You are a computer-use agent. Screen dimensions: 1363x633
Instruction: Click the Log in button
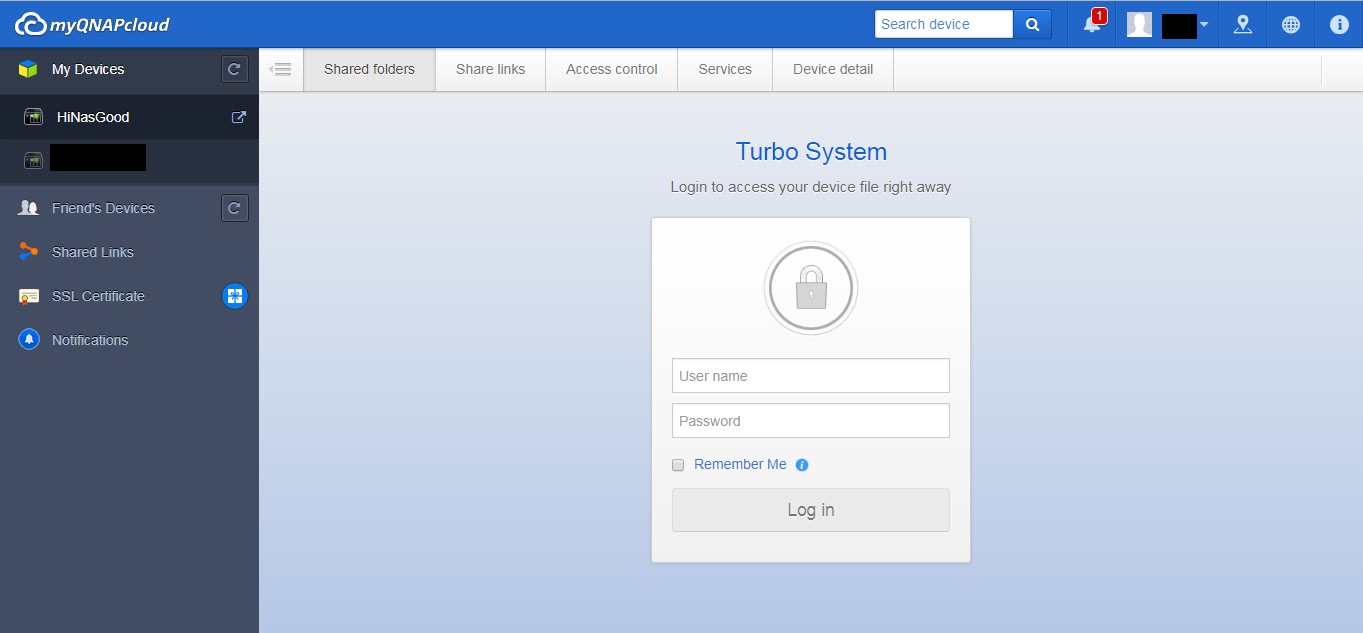(x=811, y=510)
